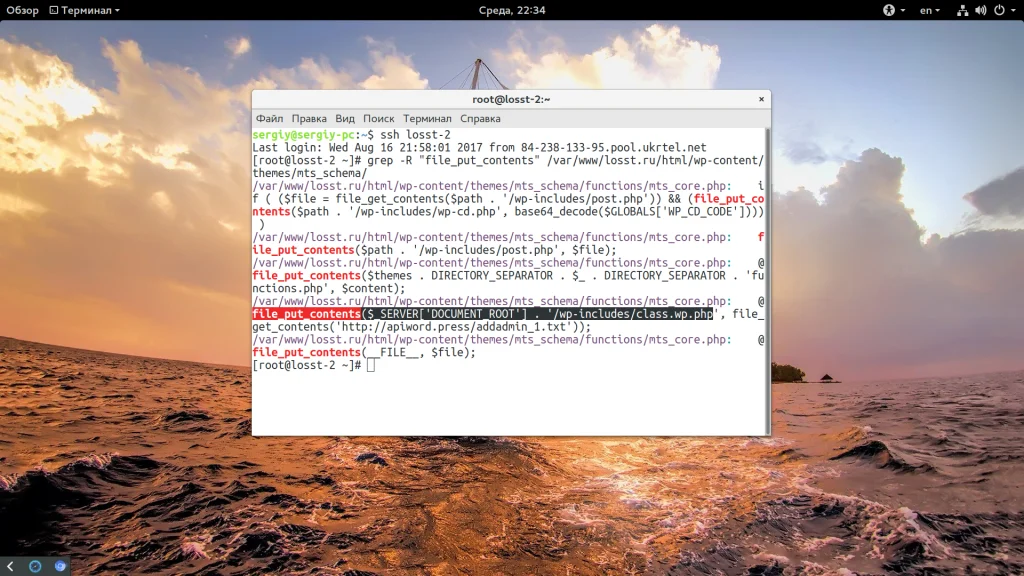The height and width of the screenshot is (576, 1024).
Task: Close the root@losst-2 terminal window
Action: tap(761, 99)
